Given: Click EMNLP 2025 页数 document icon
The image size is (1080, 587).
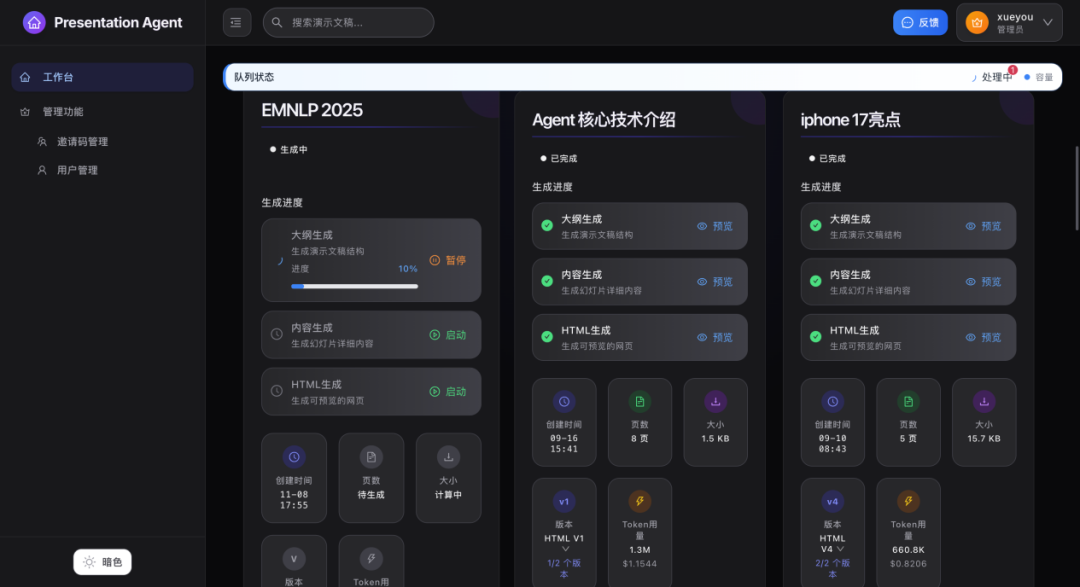Looking at the screenshot, I should [x=371, y=457].
